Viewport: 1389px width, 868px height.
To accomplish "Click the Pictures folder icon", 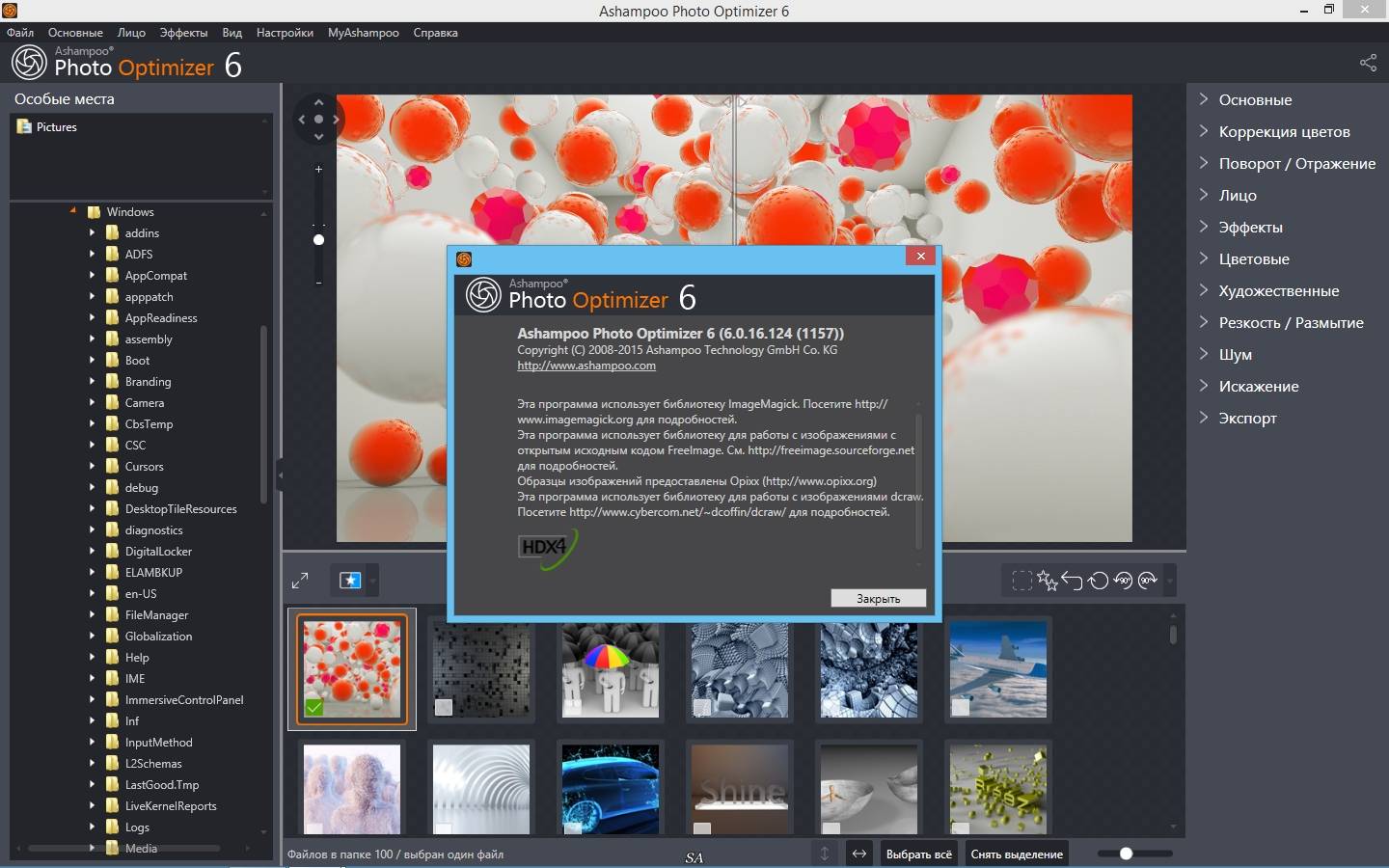I will (x=24, y=126).
